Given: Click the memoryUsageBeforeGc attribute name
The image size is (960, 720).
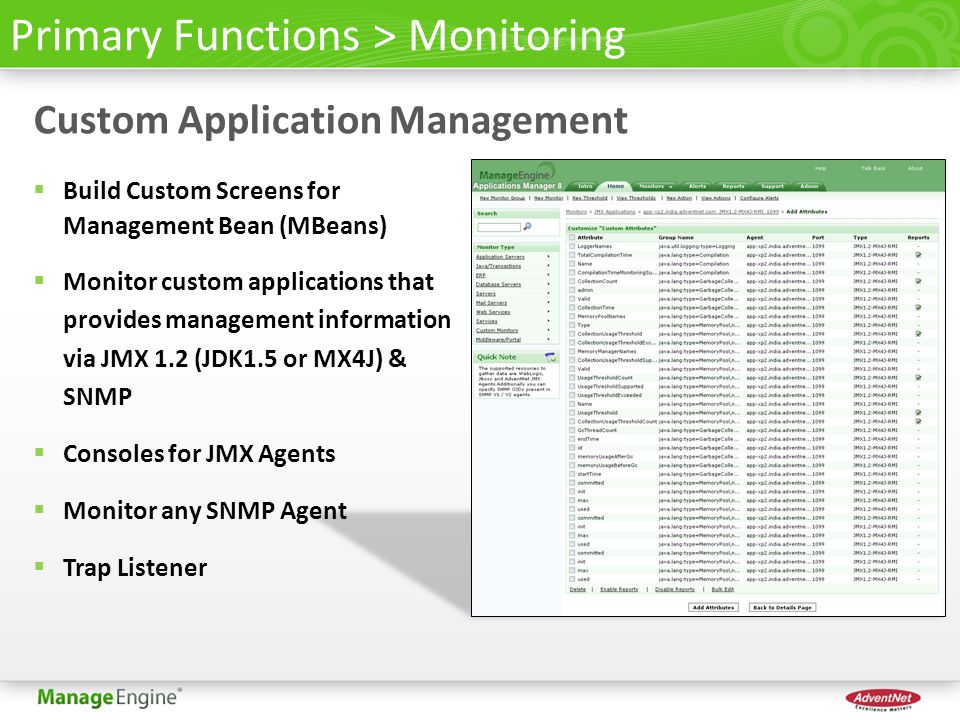Looking at the screenshot, I should [x=607, y=465].
